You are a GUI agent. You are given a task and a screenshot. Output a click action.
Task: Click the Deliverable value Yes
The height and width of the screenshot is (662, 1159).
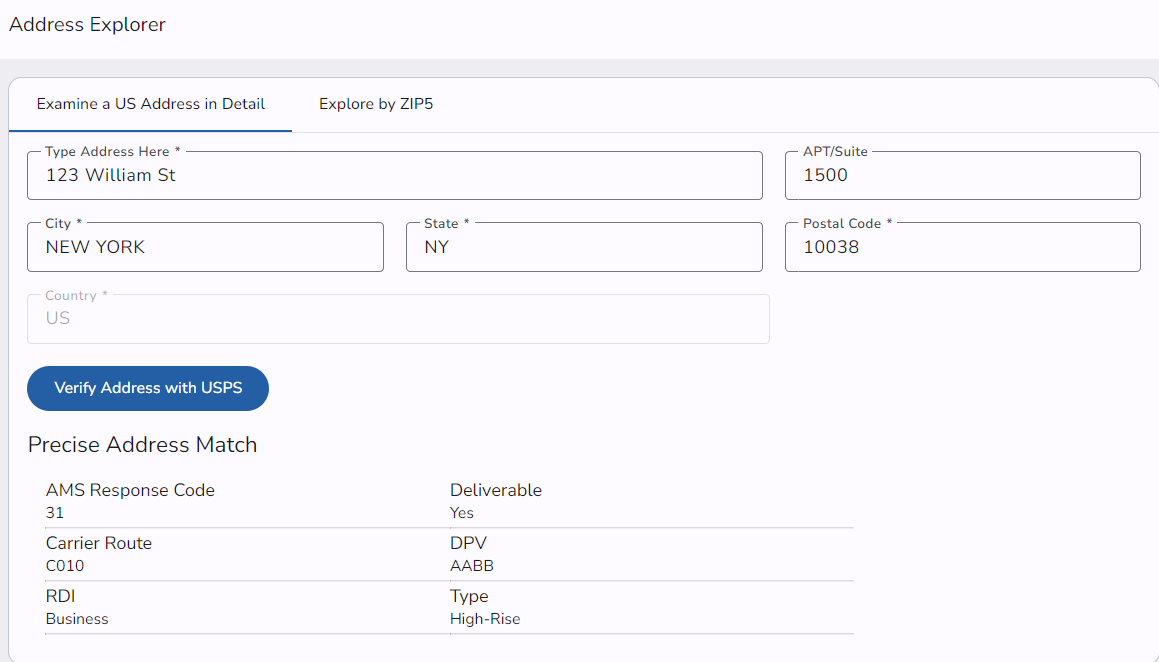click(462, 513)
